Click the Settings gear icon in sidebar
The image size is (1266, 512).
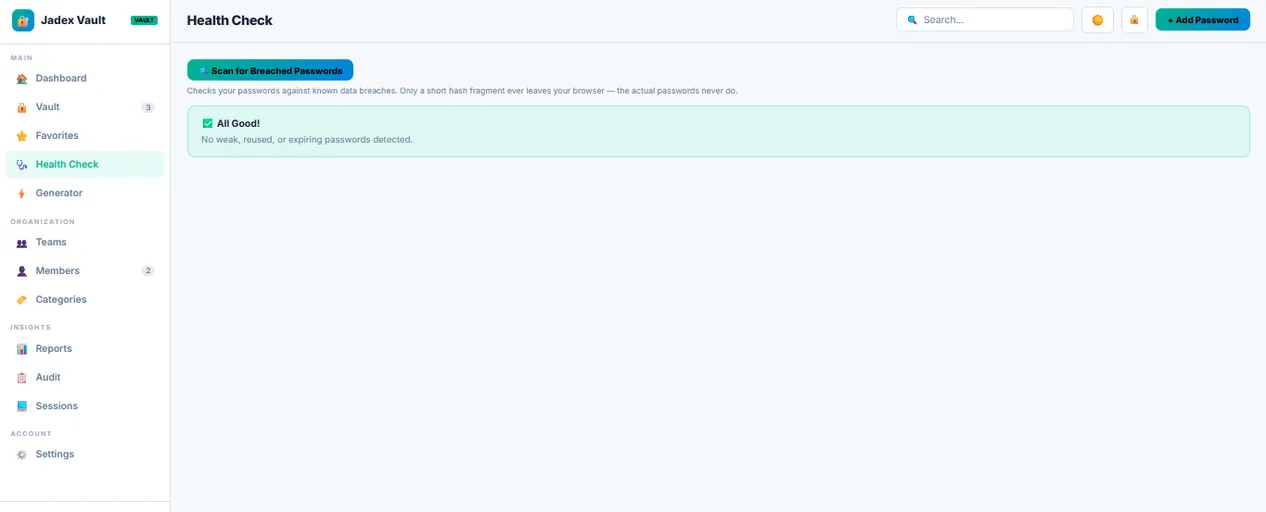(22, 454)
